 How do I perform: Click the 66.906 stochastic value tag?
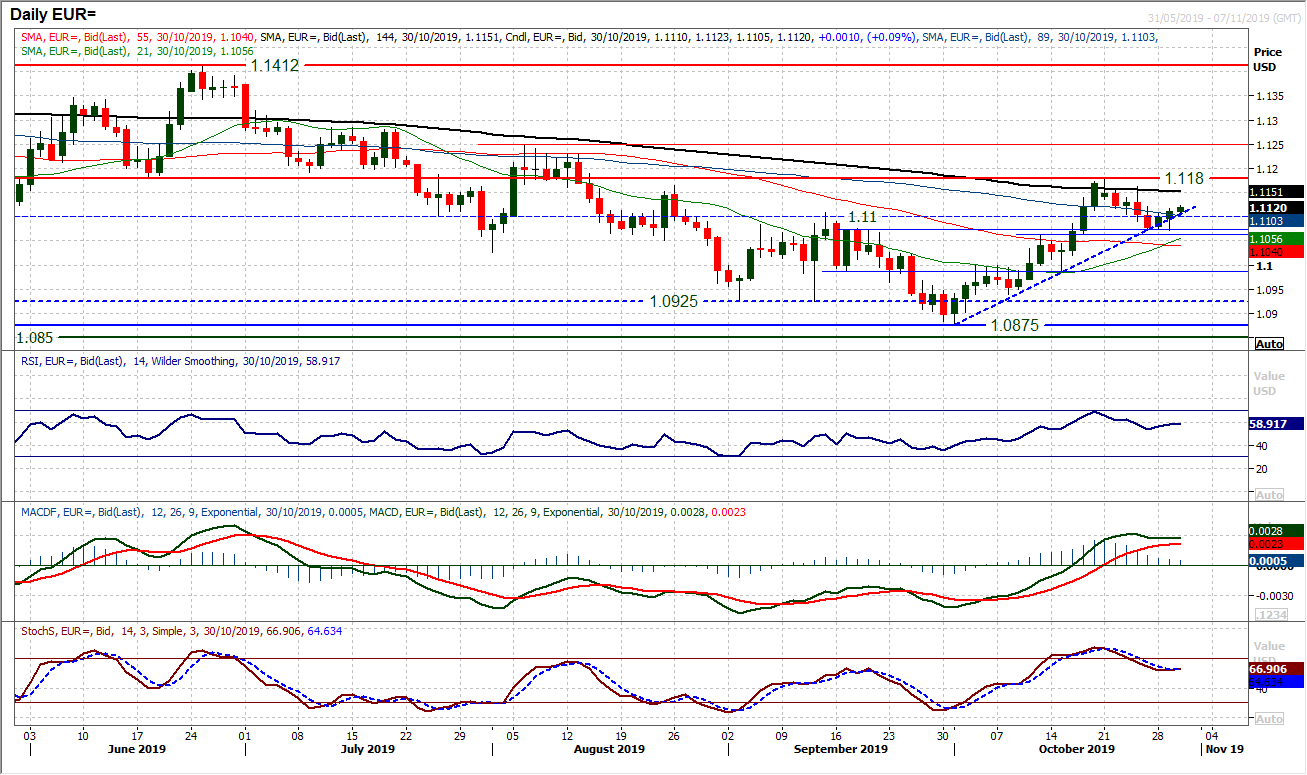(1278, 669)
